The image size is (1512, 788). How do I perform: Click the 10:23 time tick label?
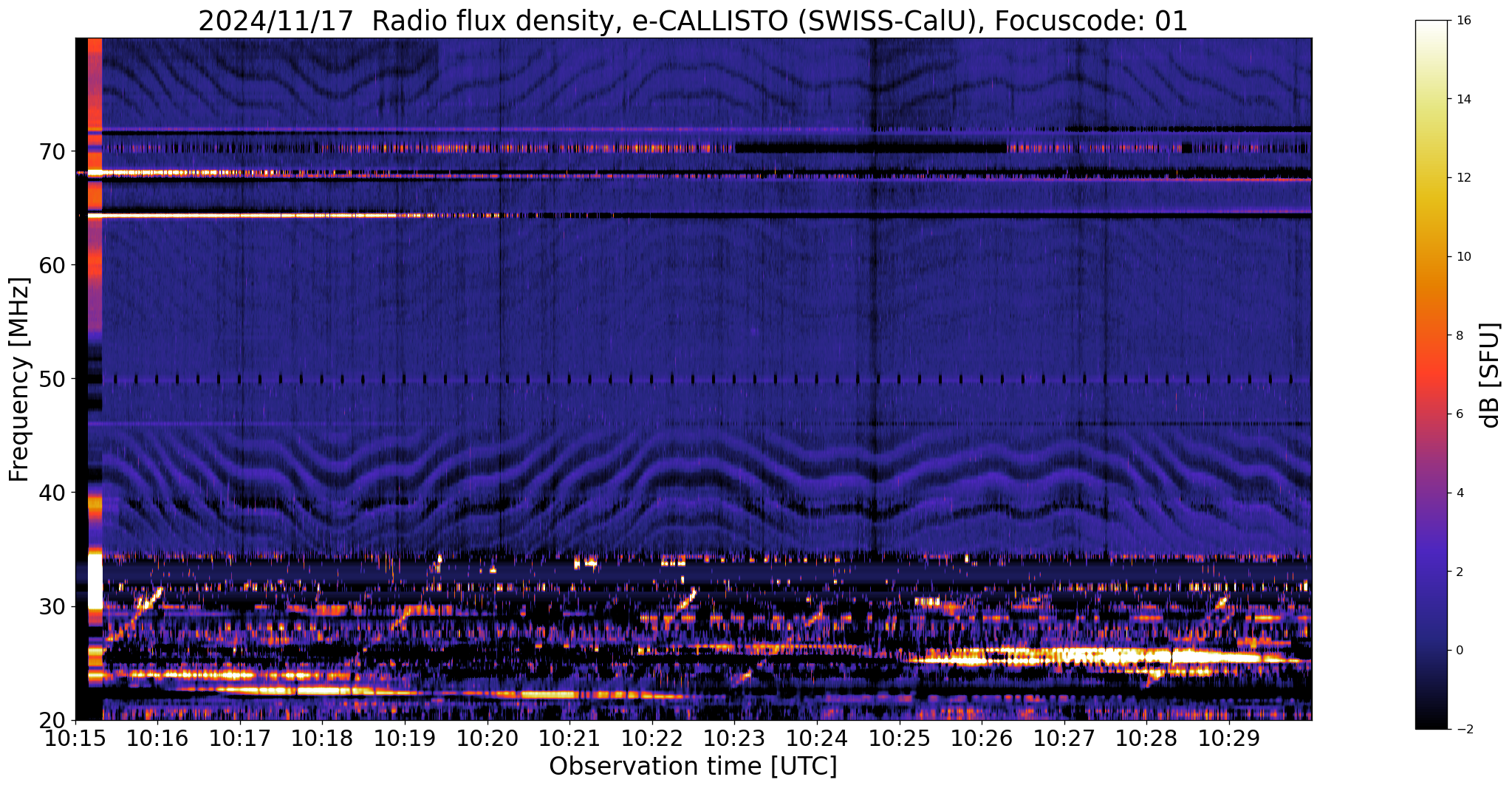(x=734, y=739)
